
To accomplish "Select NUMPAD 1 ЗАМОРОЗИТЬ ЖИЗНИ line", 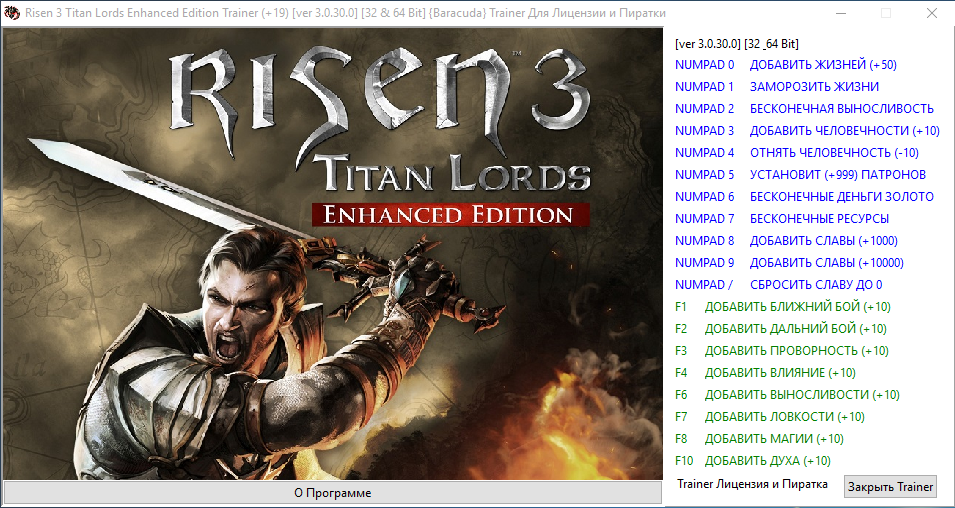I will tap(777, 86).
